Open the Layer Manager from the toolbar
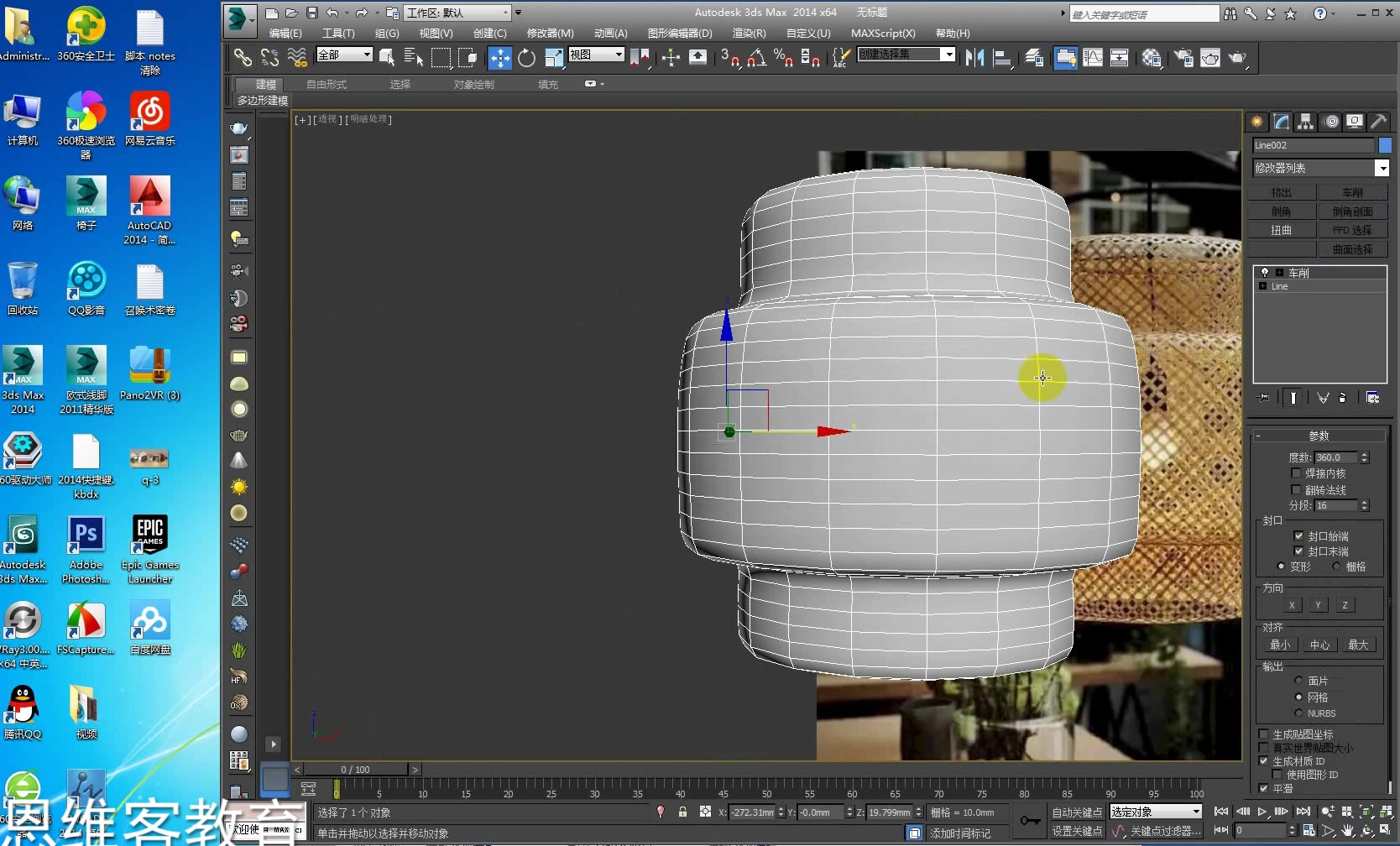The width and height of the screenshot is (1400, 846). (1034, 57)
